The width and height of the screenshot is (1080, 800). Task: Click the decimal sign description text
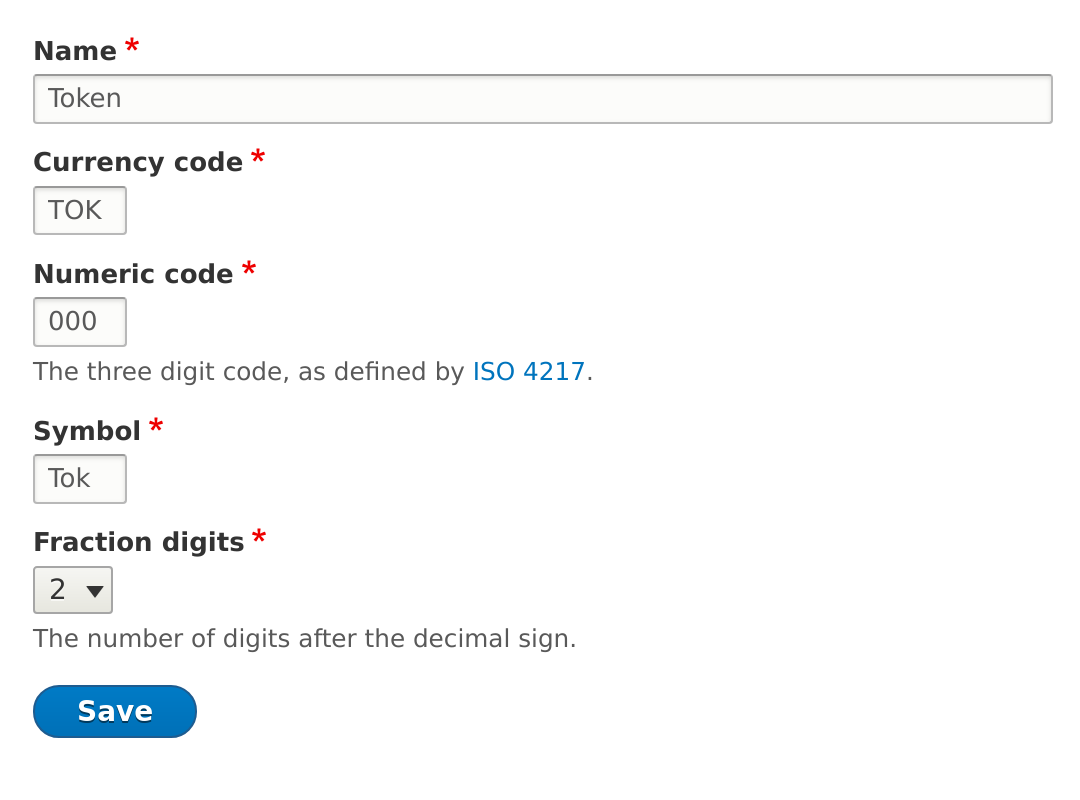point(304,638)
